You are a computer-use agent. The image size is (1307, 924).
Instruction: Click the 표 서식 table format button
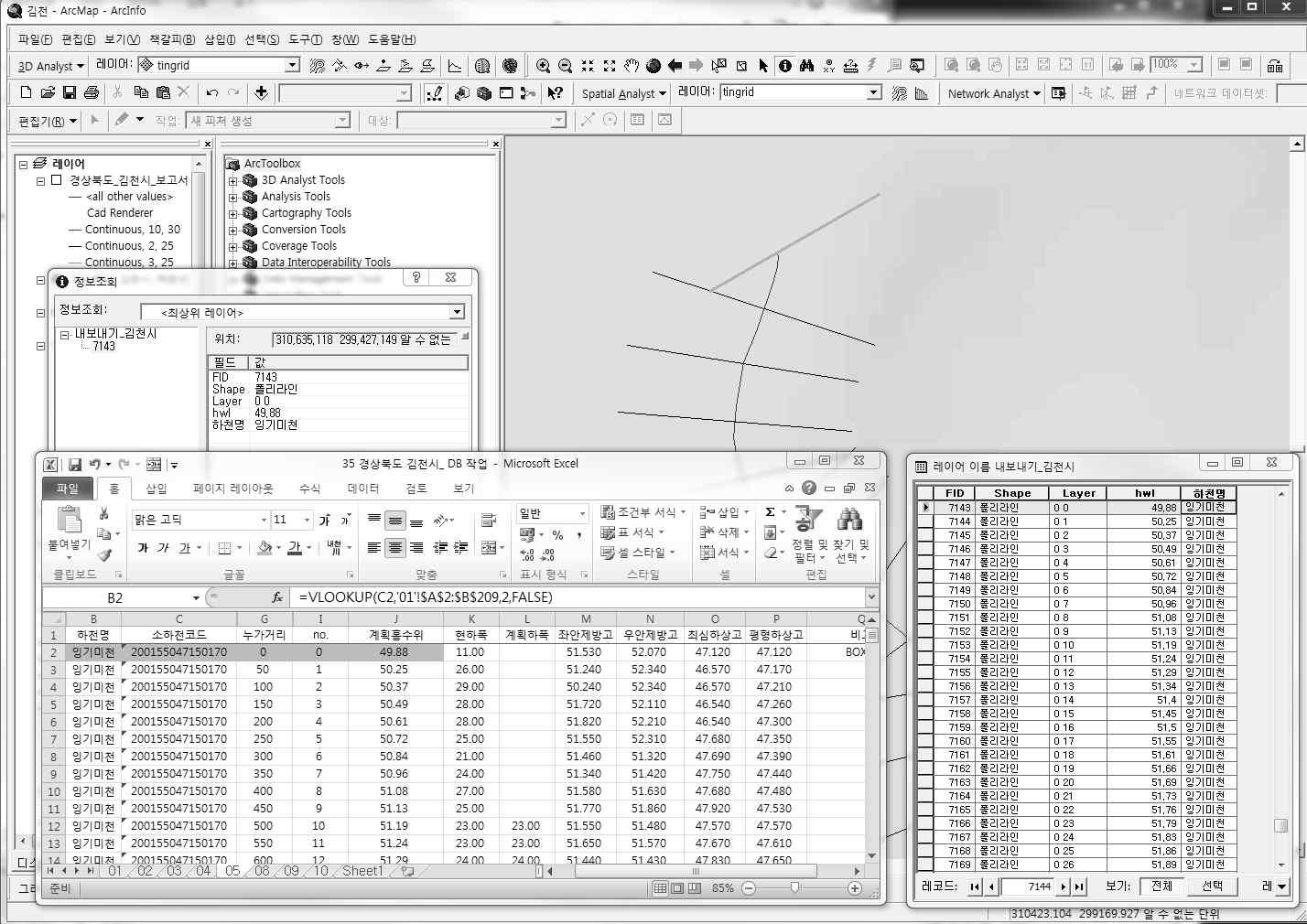click(x=632, y=532)
